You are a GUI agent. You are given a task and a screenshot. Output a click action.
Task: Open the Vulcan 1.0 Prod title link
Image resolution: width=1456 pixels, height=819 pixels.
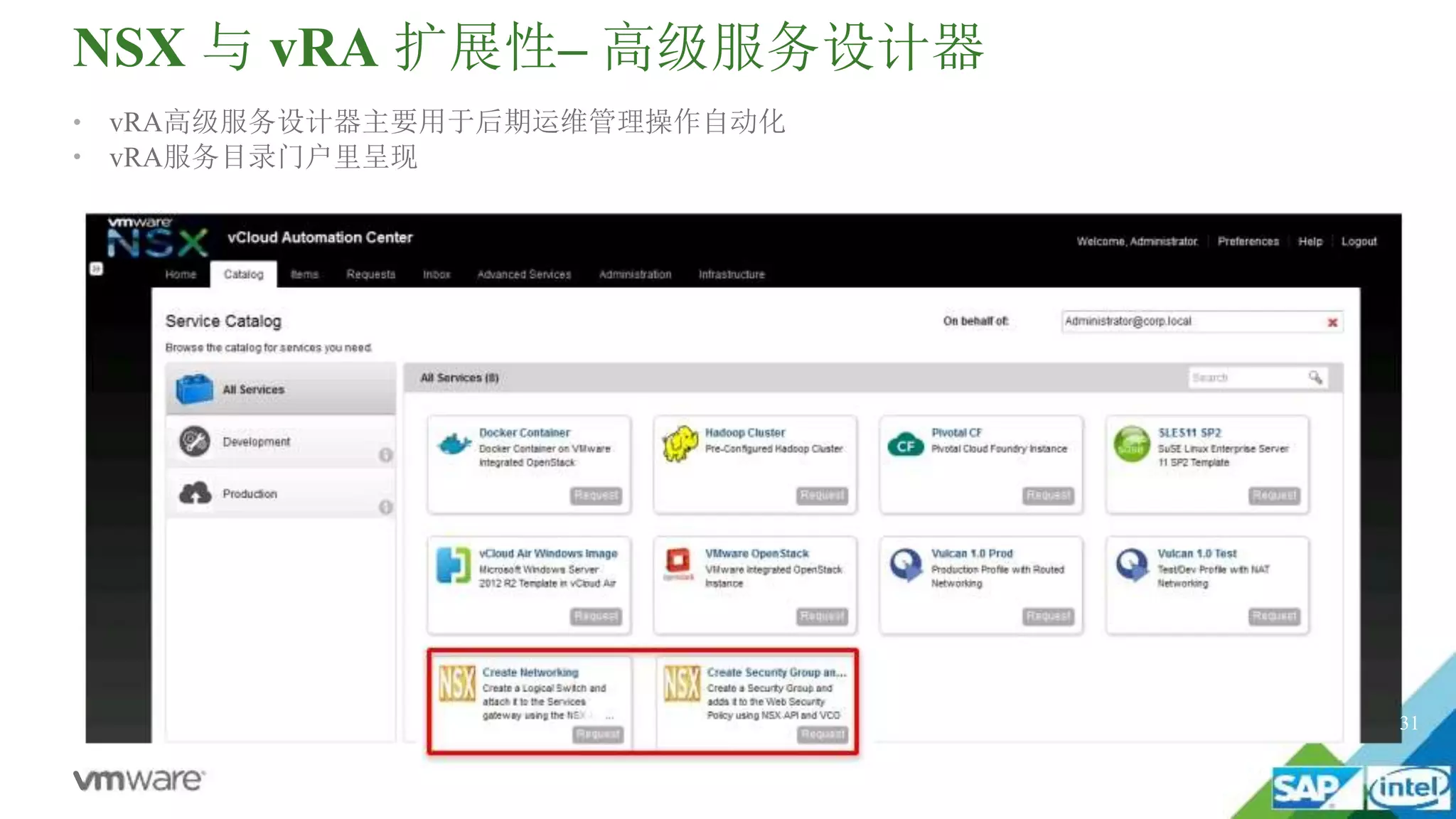972,554
